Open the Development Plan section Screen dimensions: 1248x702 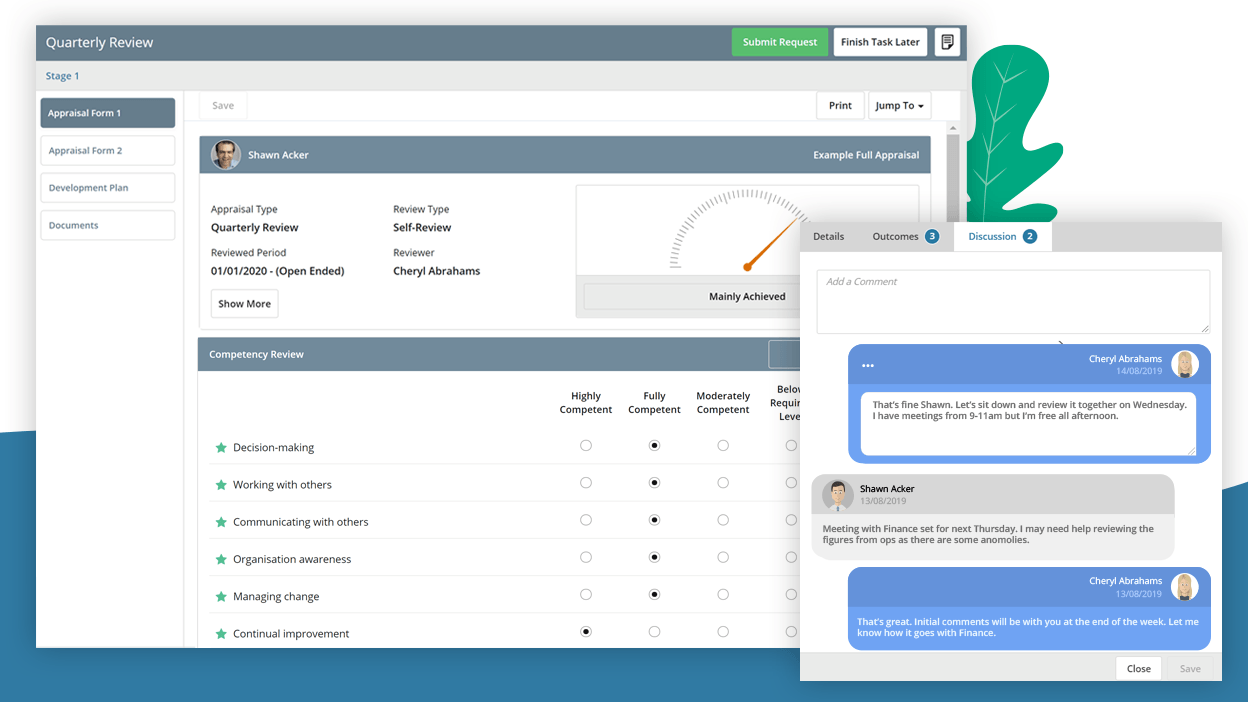point(108,188)
